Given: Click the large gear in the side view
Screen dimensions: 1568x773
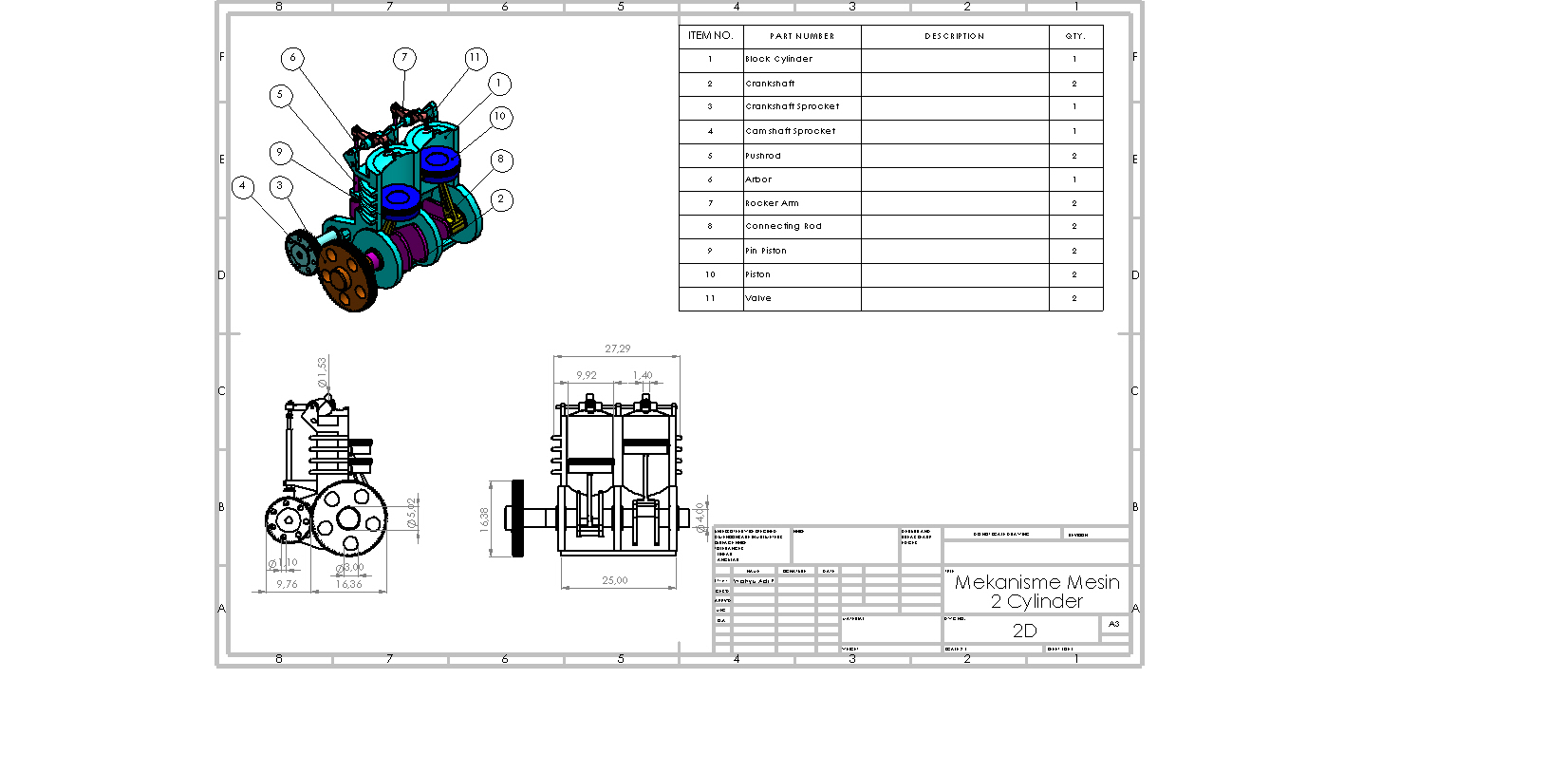Looking at the screenshot, I should [x=349, y=518].
